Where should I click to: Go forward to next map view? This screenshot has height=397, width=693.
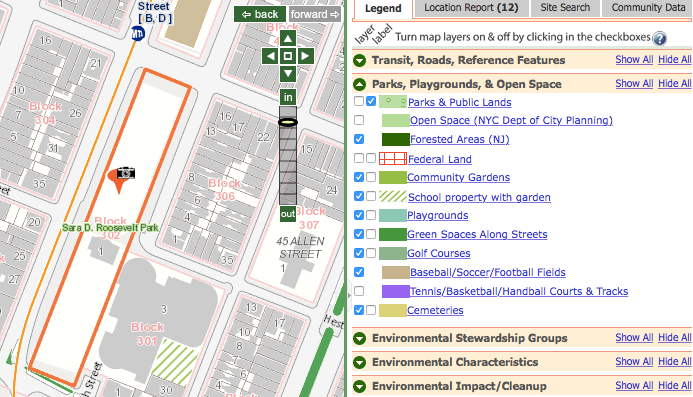point(315,14)
